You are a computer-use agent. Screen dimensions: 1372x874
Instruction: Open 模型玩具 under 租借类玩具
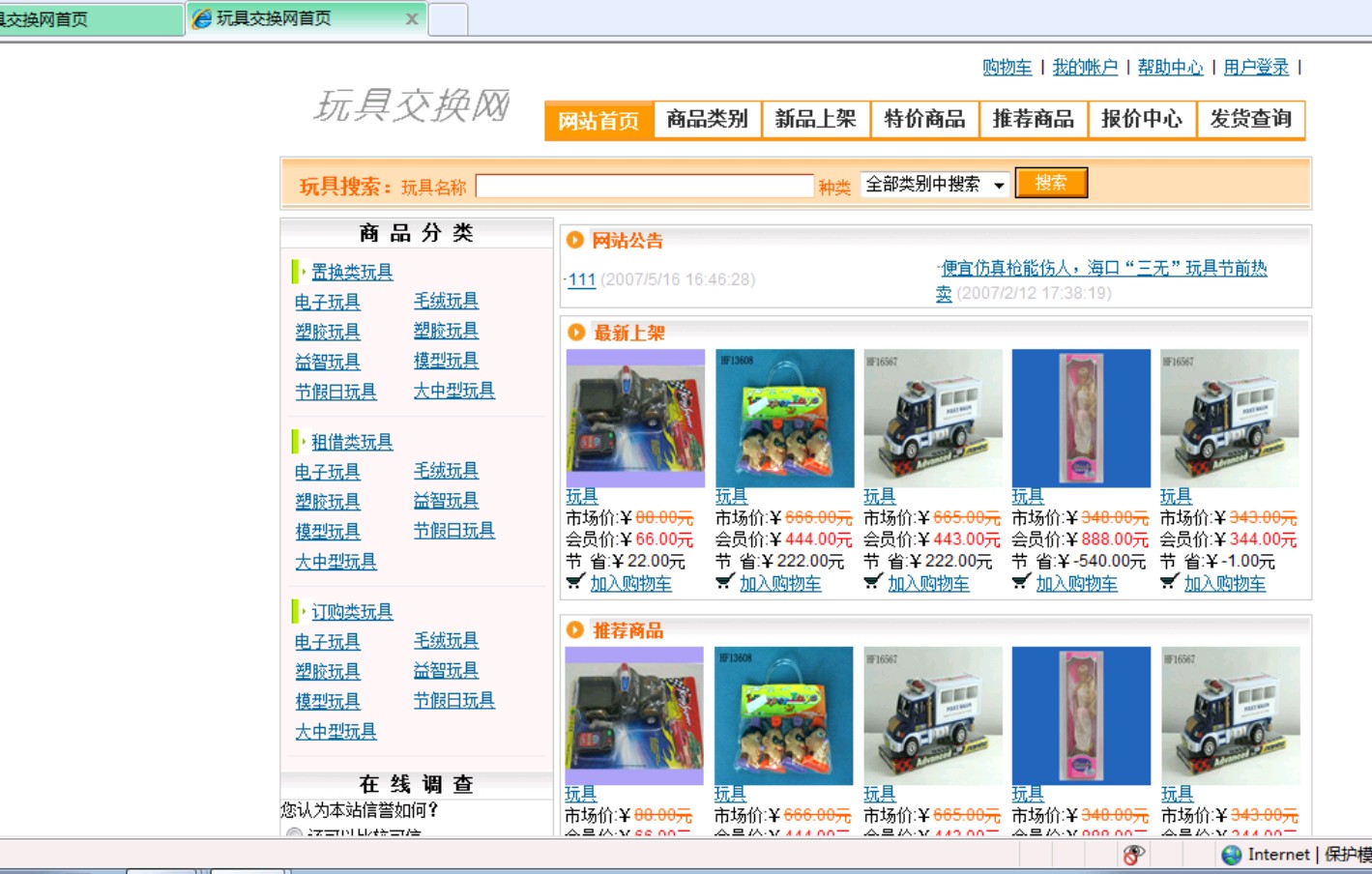tap(328, 532)
